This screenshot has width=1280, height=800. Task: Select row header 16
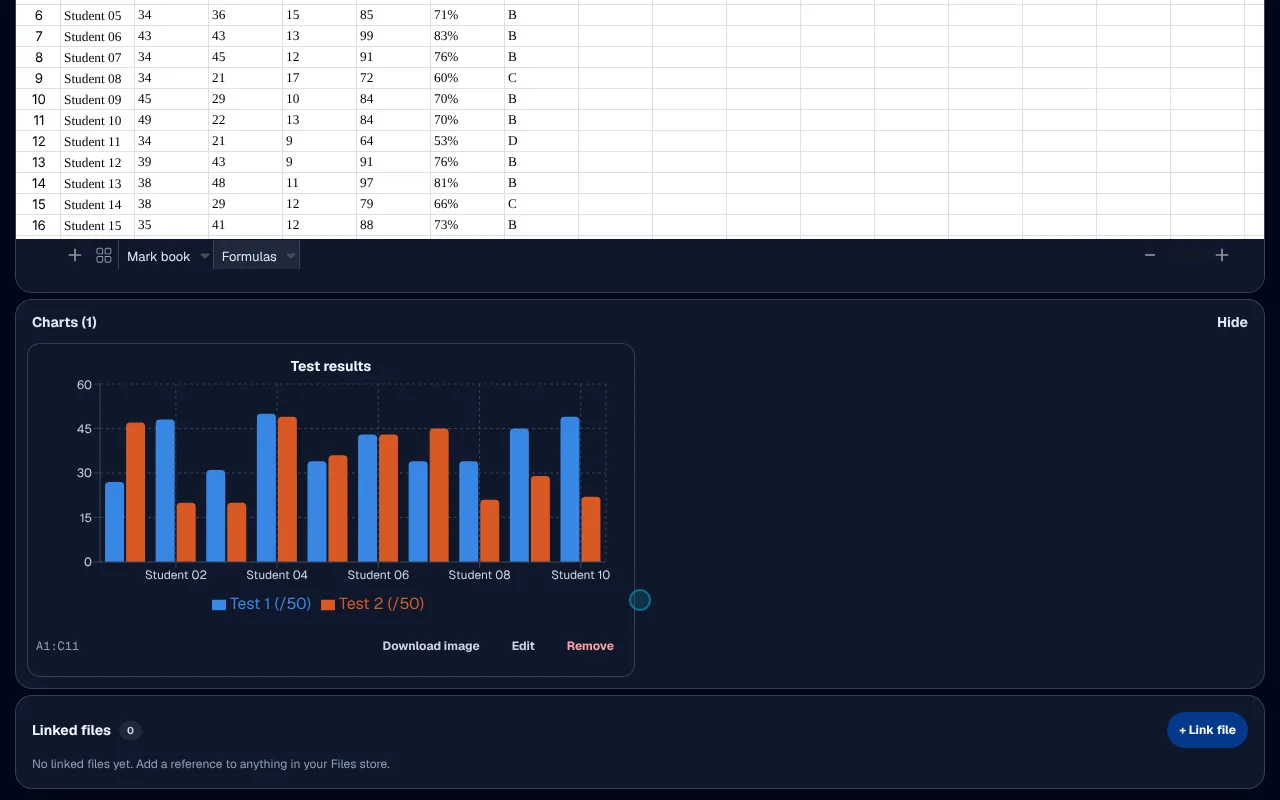(38, 225)
